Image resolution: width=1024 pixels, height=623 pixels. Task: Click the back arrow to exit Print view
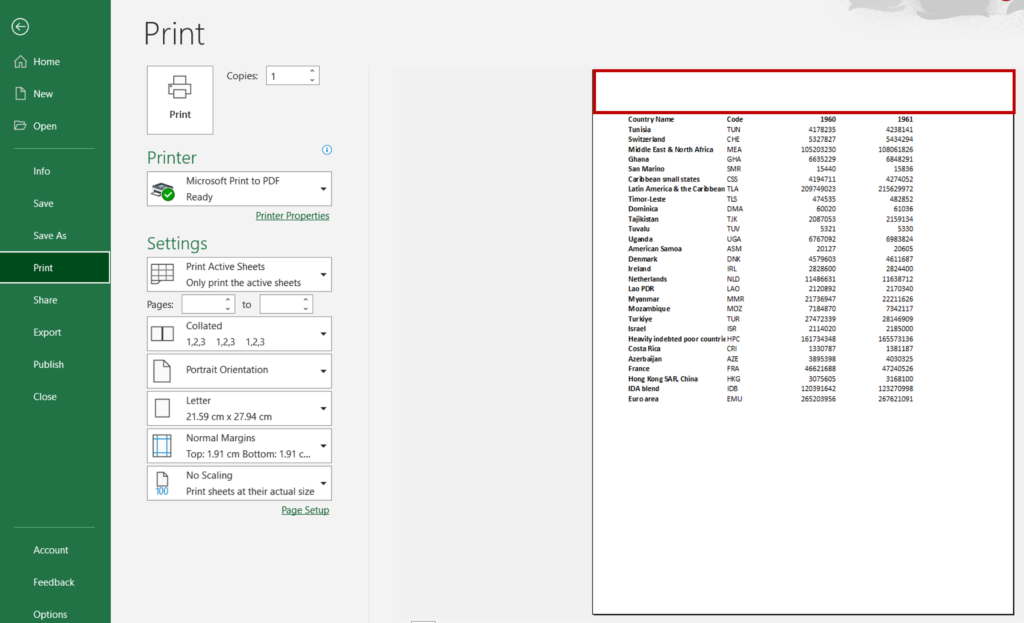pos(20,27)
